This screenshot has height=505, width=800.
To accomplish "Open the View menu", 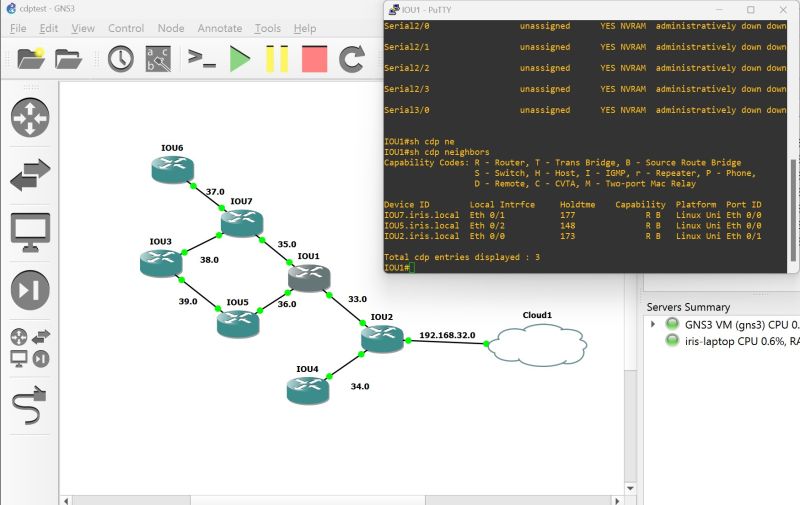I will (x=83, y=29).
